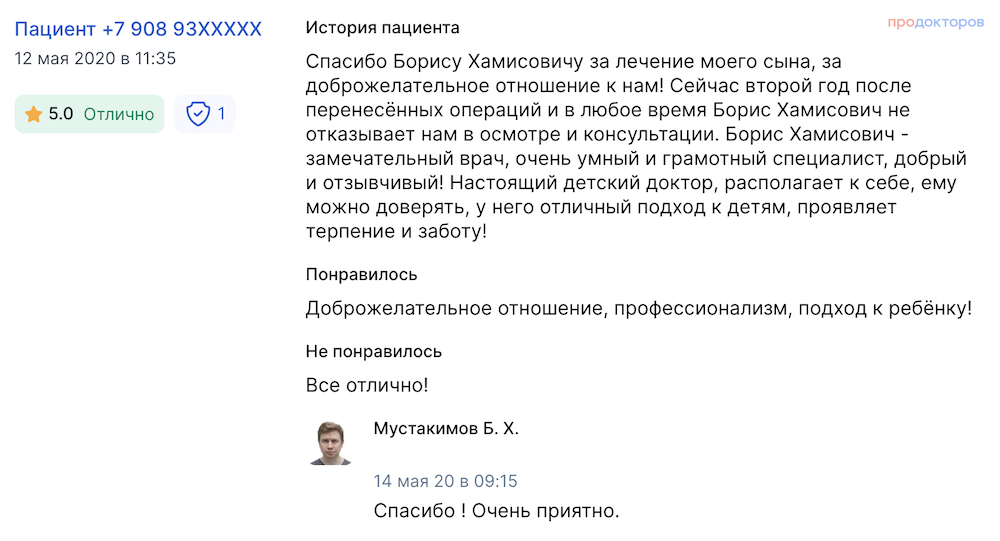Click doctor Мустакимов's avatar photo
This screenshot has height=541, width=1000.
point(330,443)
